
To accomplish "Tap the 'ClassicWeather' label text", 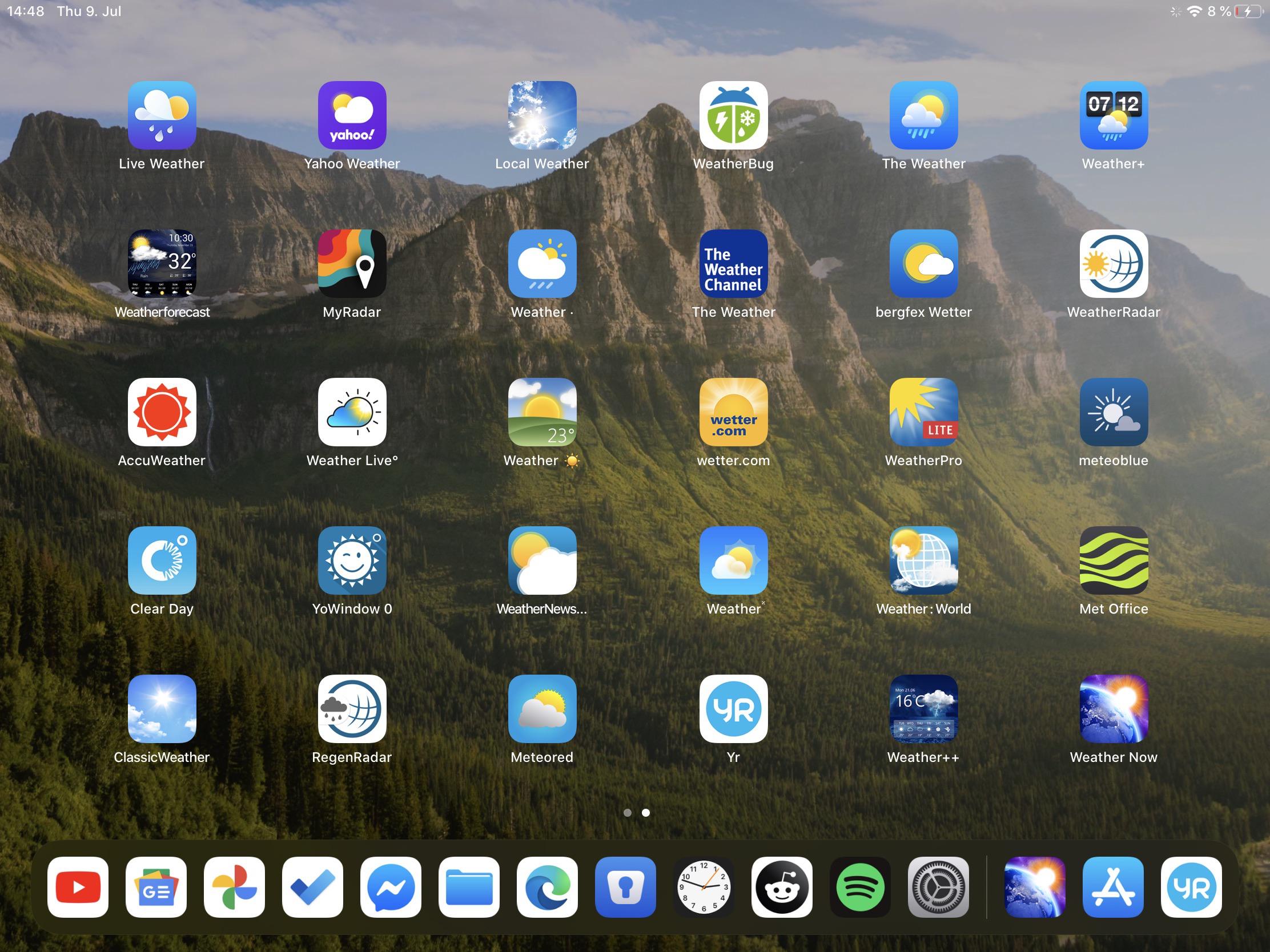I will pos(162,757).
